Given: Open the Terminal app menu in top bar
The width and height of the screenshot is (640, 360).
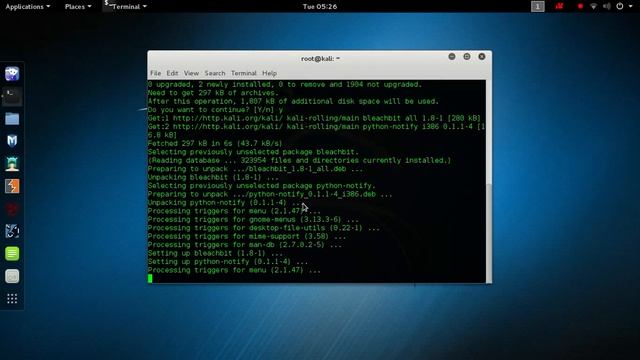Looking at the screenshot, I should pos(126,7).
